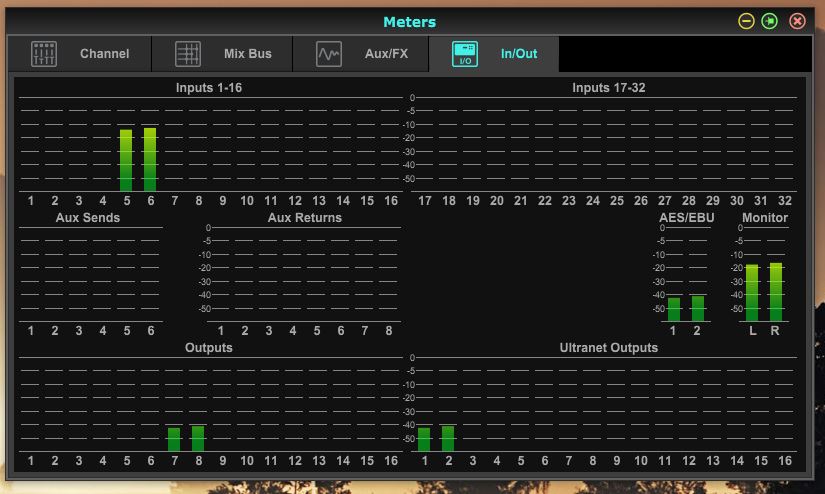Minimize the Meters window

tap(746, 21)
